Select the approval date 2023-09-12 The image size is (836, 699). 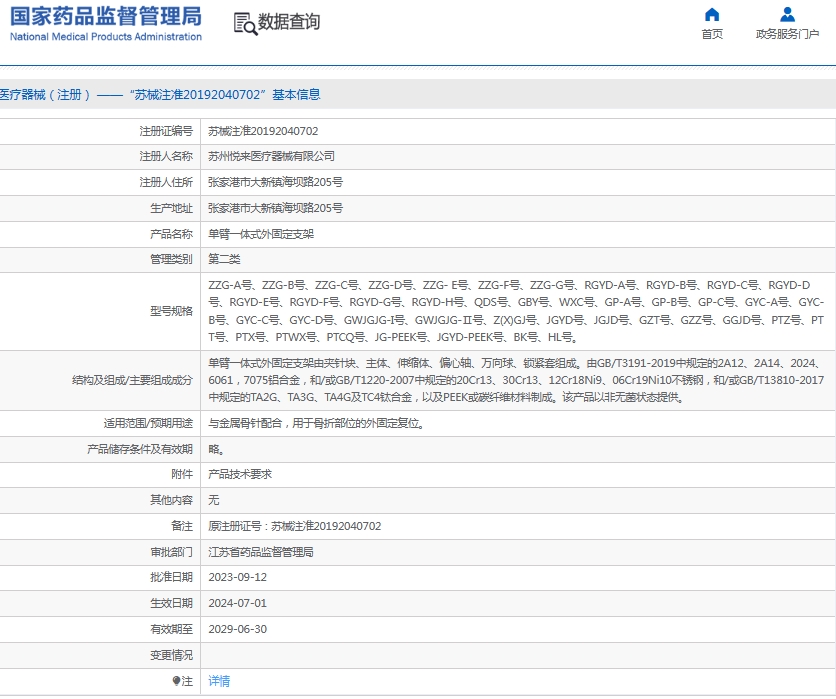click(237, 577)
